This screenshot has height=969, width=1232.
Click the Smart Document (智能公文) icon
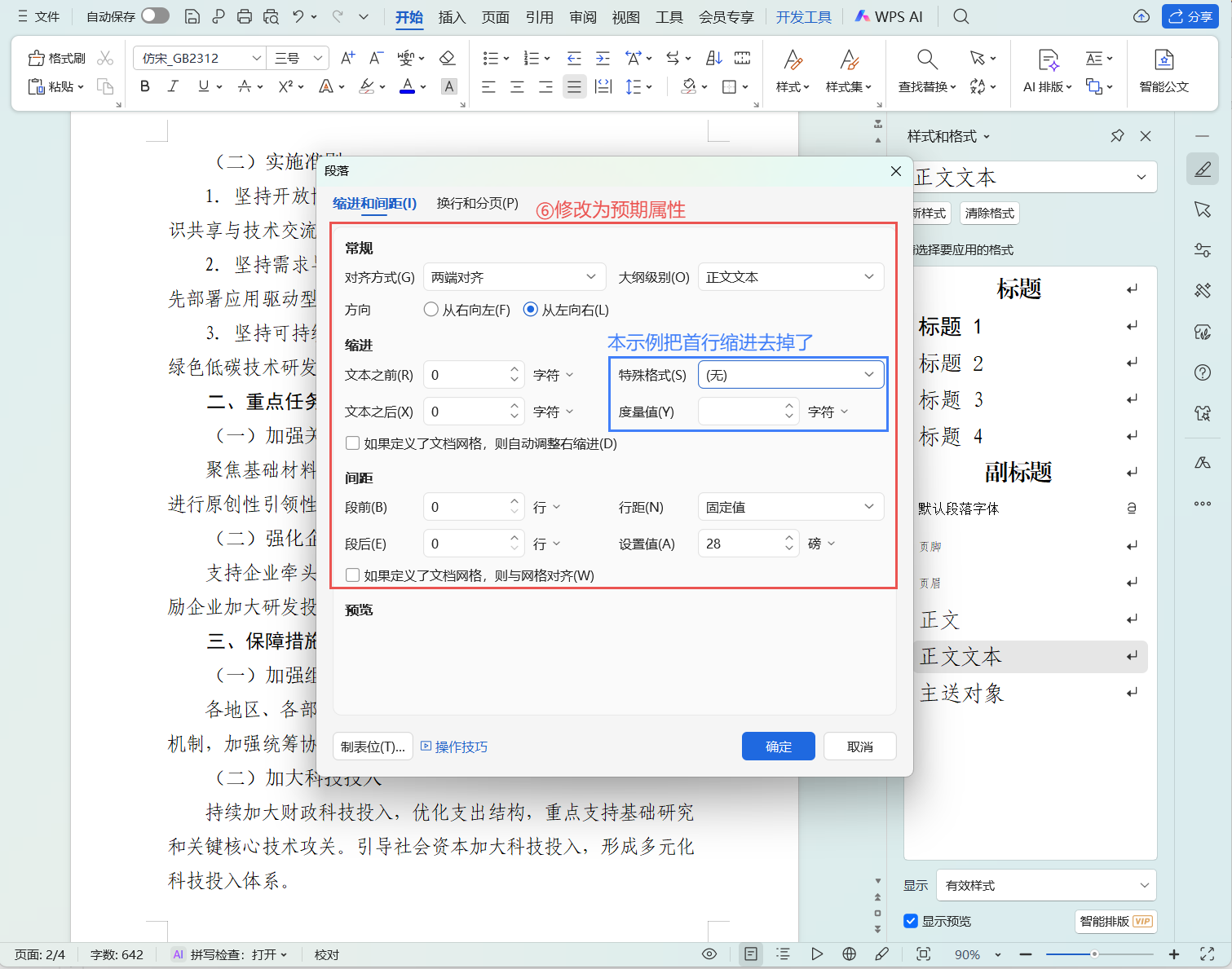(1164, 70)
